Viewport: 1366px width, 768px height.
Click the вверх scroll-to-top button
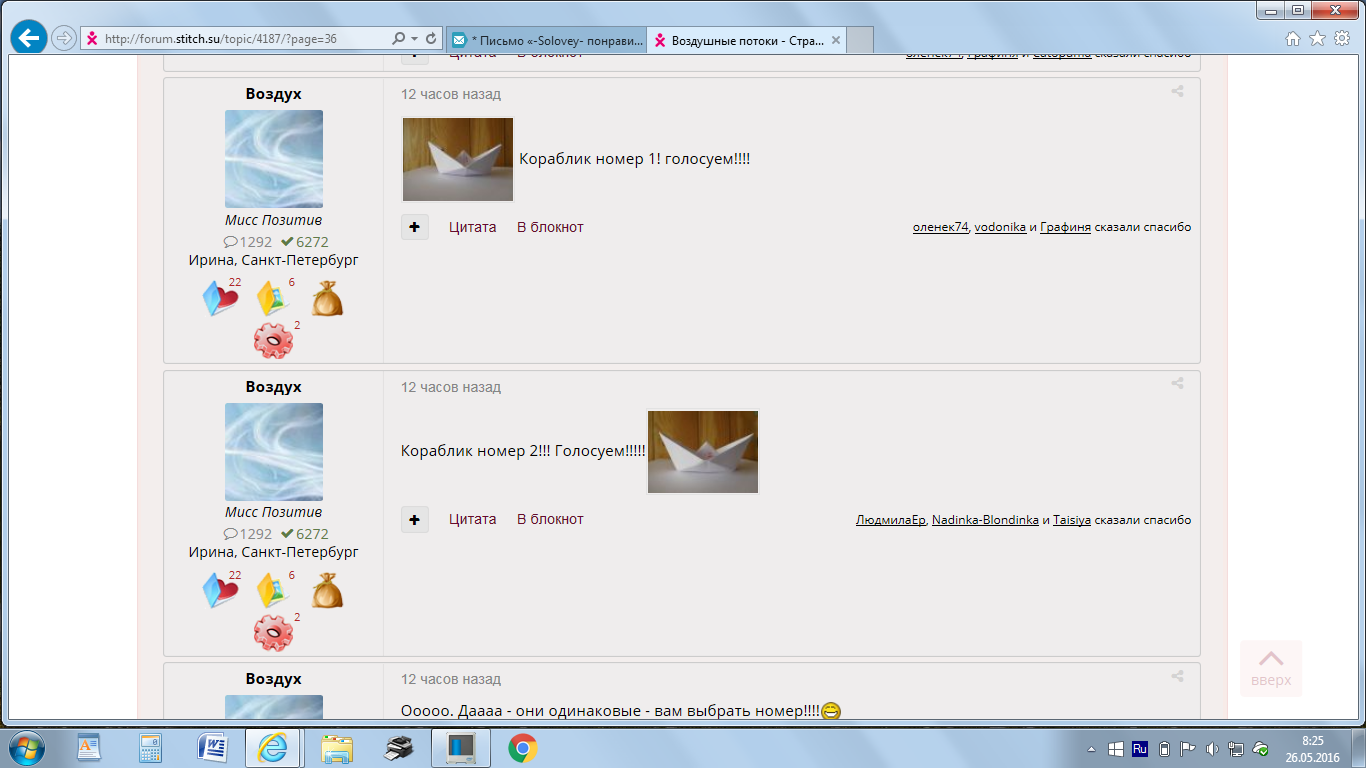1271,668
